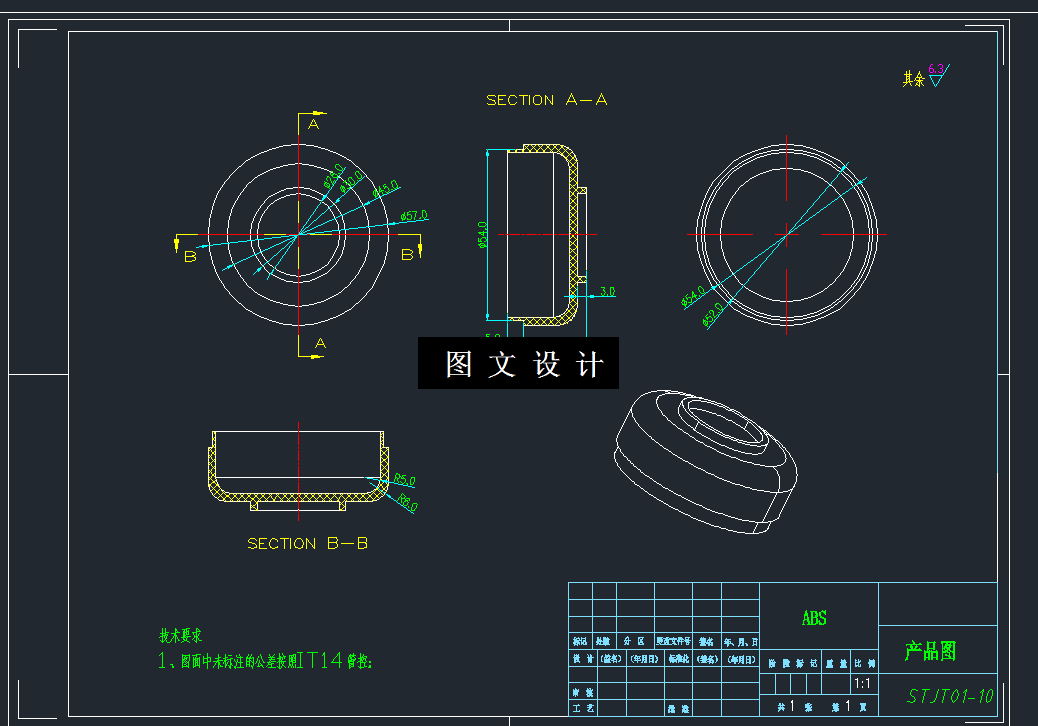Click the ø45.0 diameter dimension
The image size is (1038, 726).
click(x=385, y=189)
